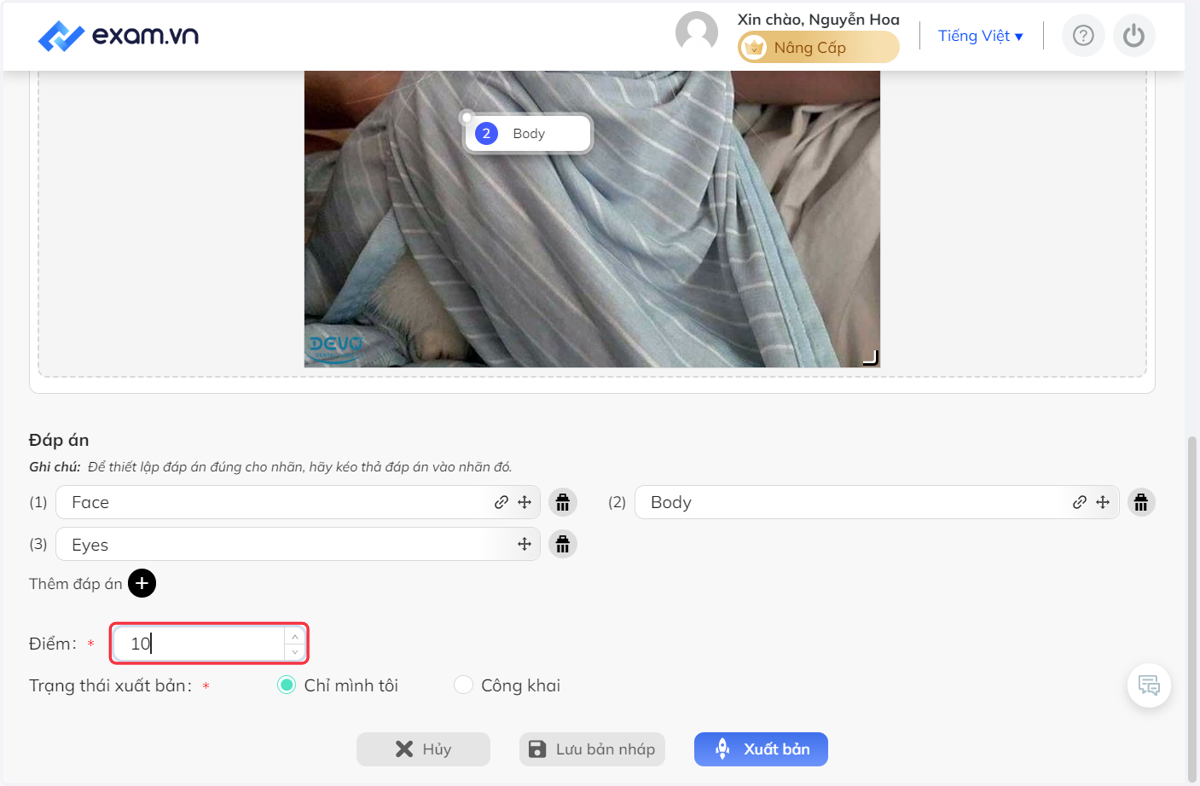Viewport: 1200px width, 786px height.
Task: Open the help question mark icon
Action: coord(1083,36)
